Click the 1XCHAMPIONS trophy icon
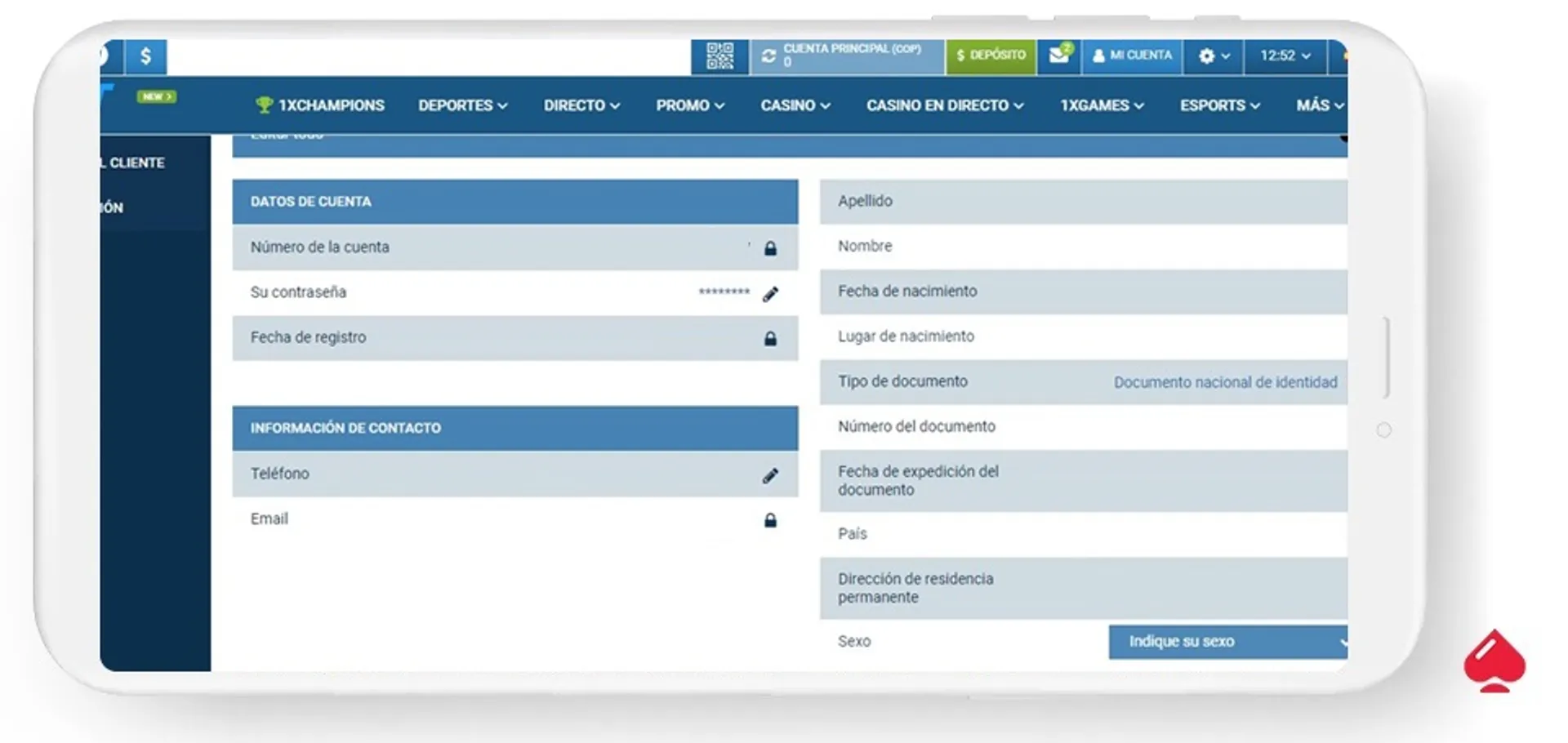The width and height of the screenshot is (1568, 743). pos(264,105)
